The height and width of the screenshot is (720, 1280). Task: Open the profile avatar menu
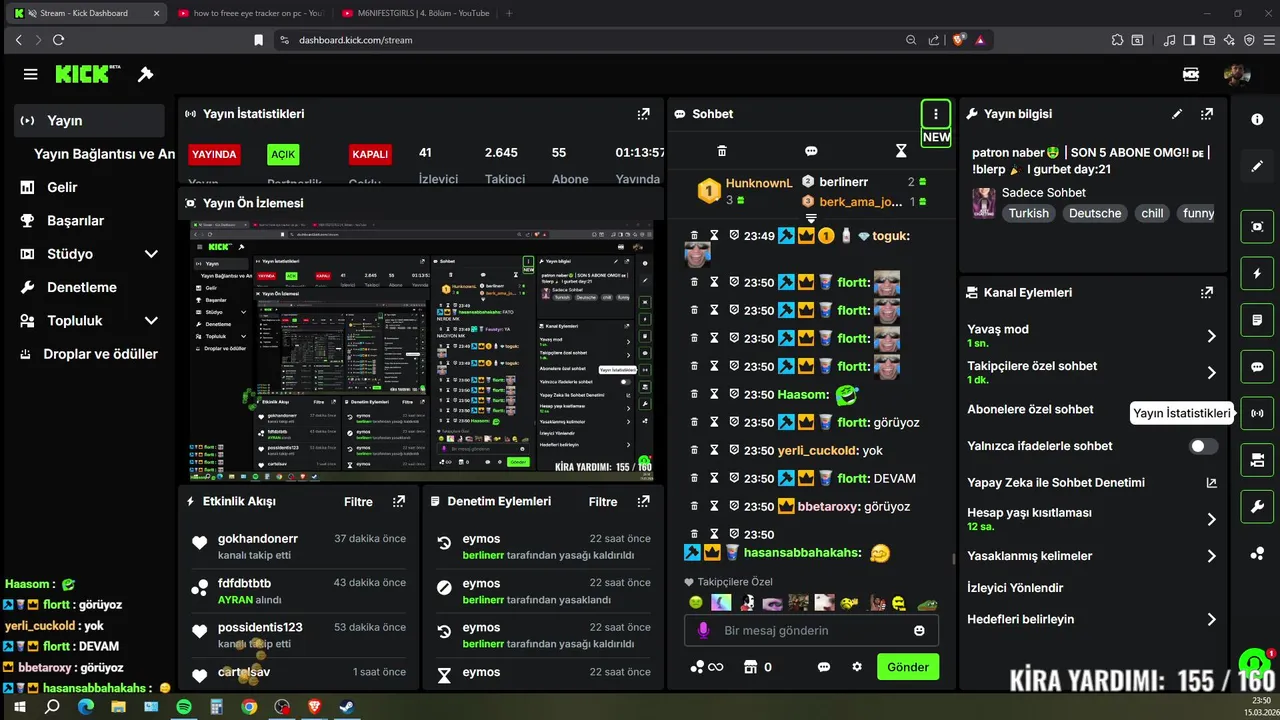(x=1237, y=74)
